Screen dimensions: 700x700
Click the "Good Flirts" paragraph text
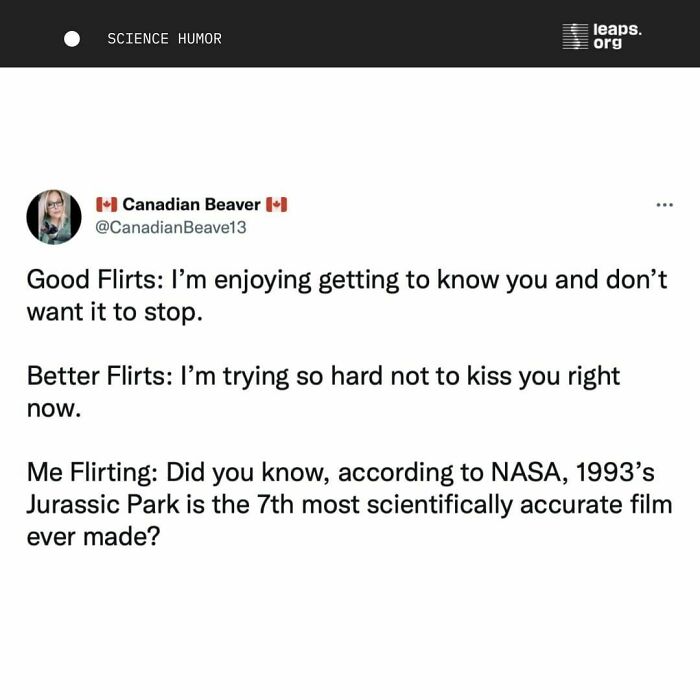click(346, 295)
